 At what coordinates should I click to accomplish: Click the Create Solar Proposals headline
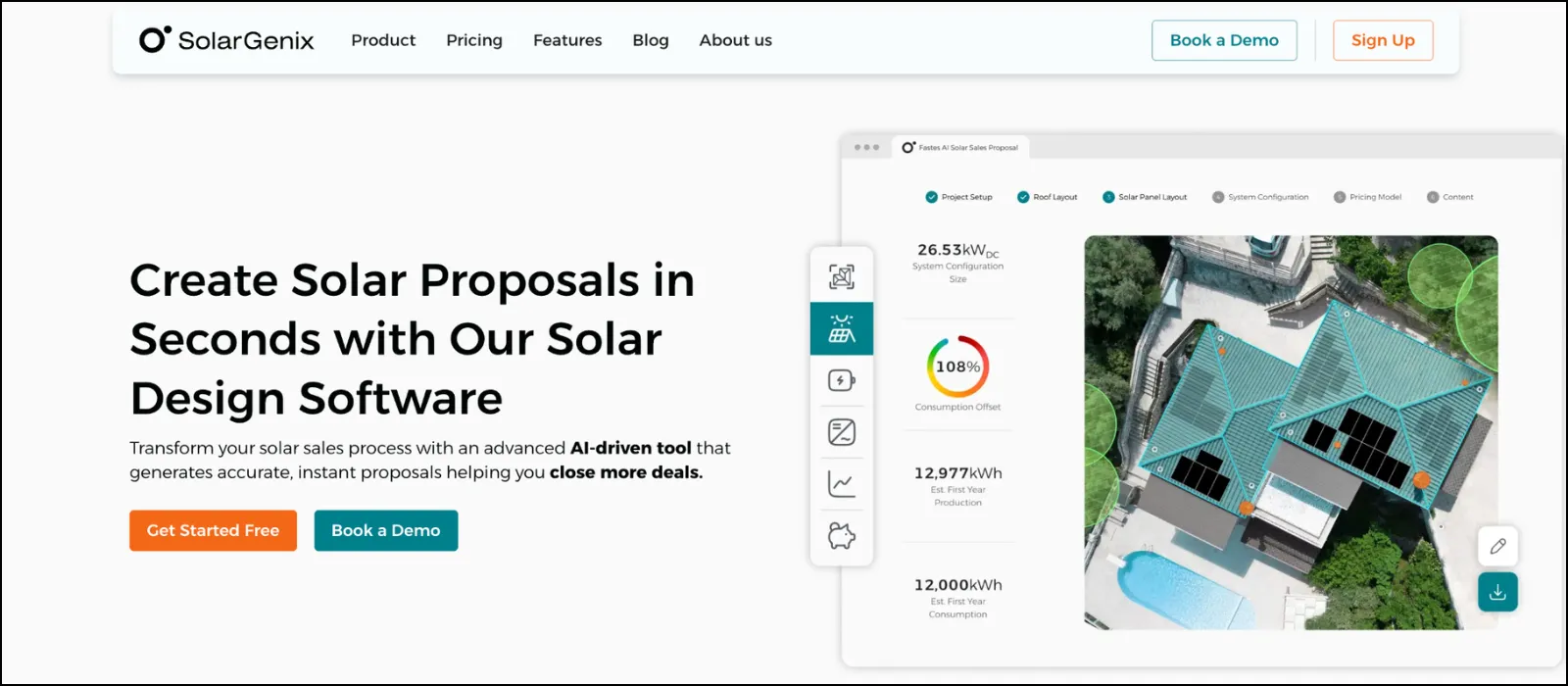point(412,339)
